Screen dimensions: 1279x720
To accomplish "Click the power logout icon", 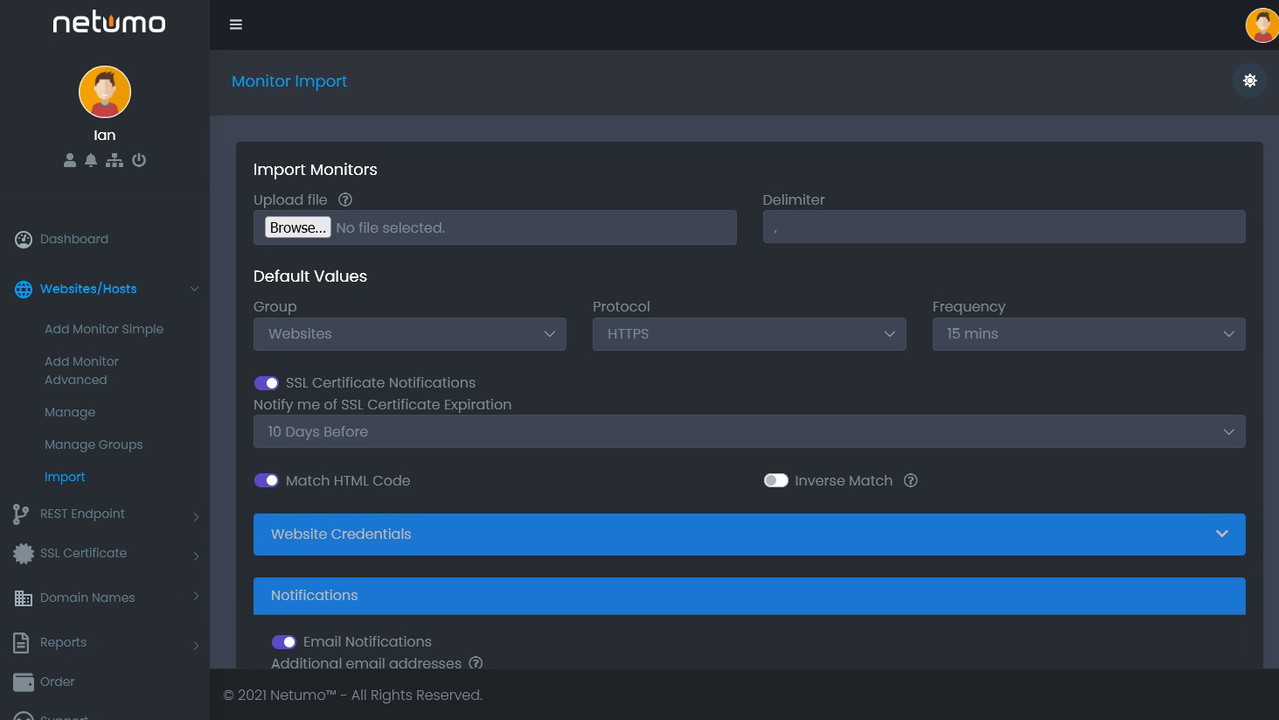I will [x=139, y=160].
